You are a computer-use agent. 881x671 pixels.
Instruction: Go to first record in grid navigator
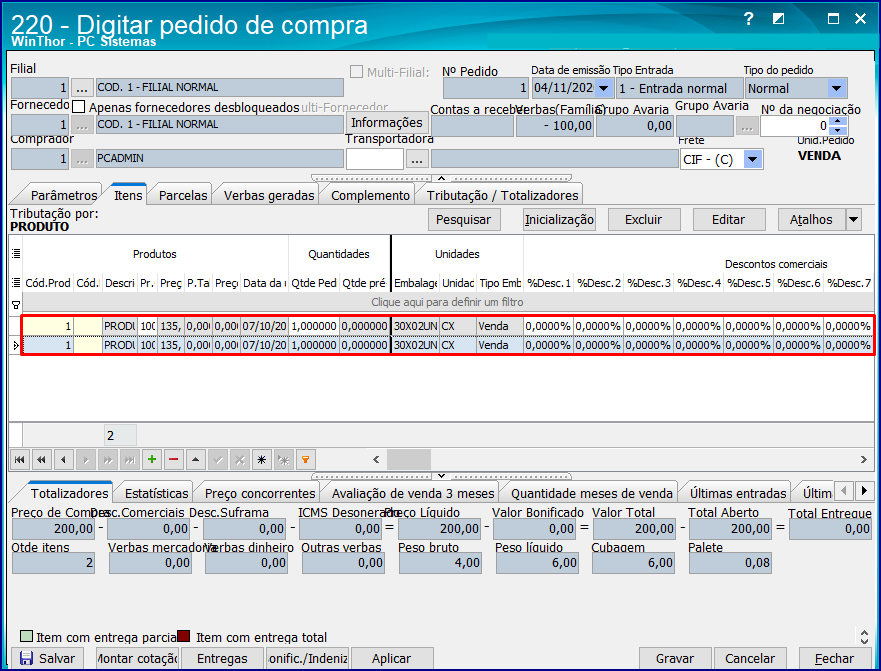[x=20, y=460]
